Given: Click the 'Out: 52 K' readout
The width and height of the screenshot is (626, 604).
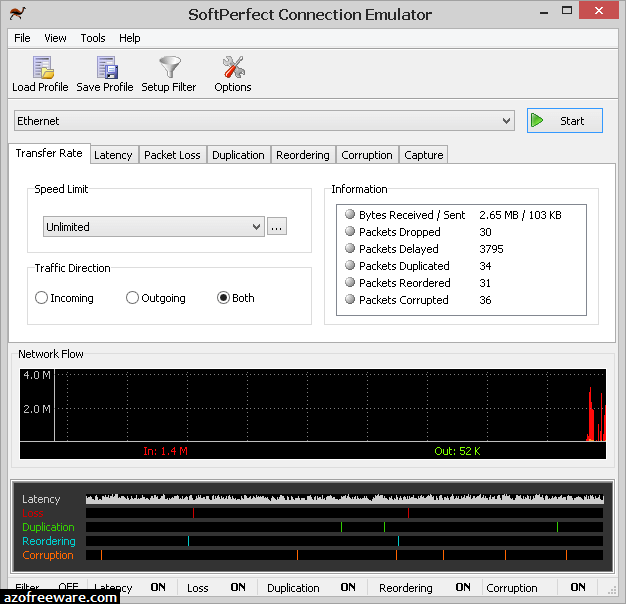Looking at the screenshot, I should [458, 451].
